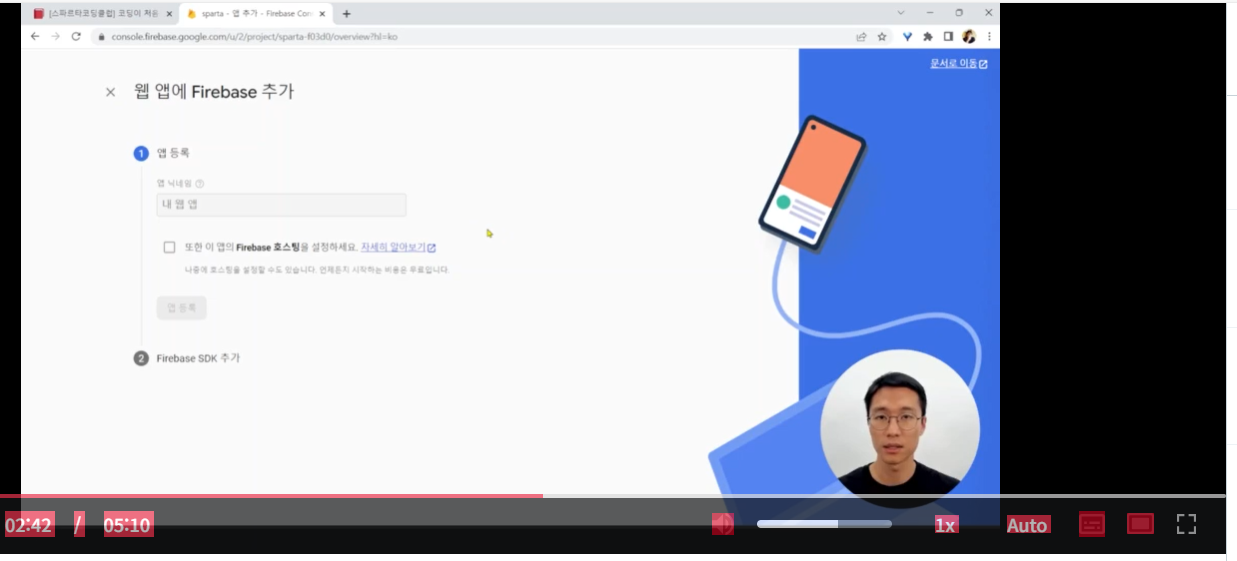Click the 05:10 total duration display
The image size is (1237, 561).
tap(128, 525)
